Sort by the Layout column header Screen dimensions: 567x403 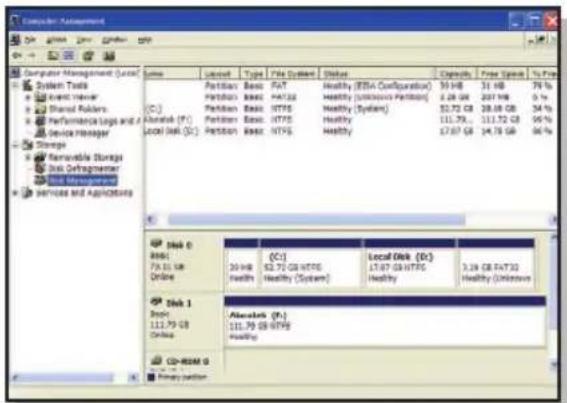(x=220, y=73)
